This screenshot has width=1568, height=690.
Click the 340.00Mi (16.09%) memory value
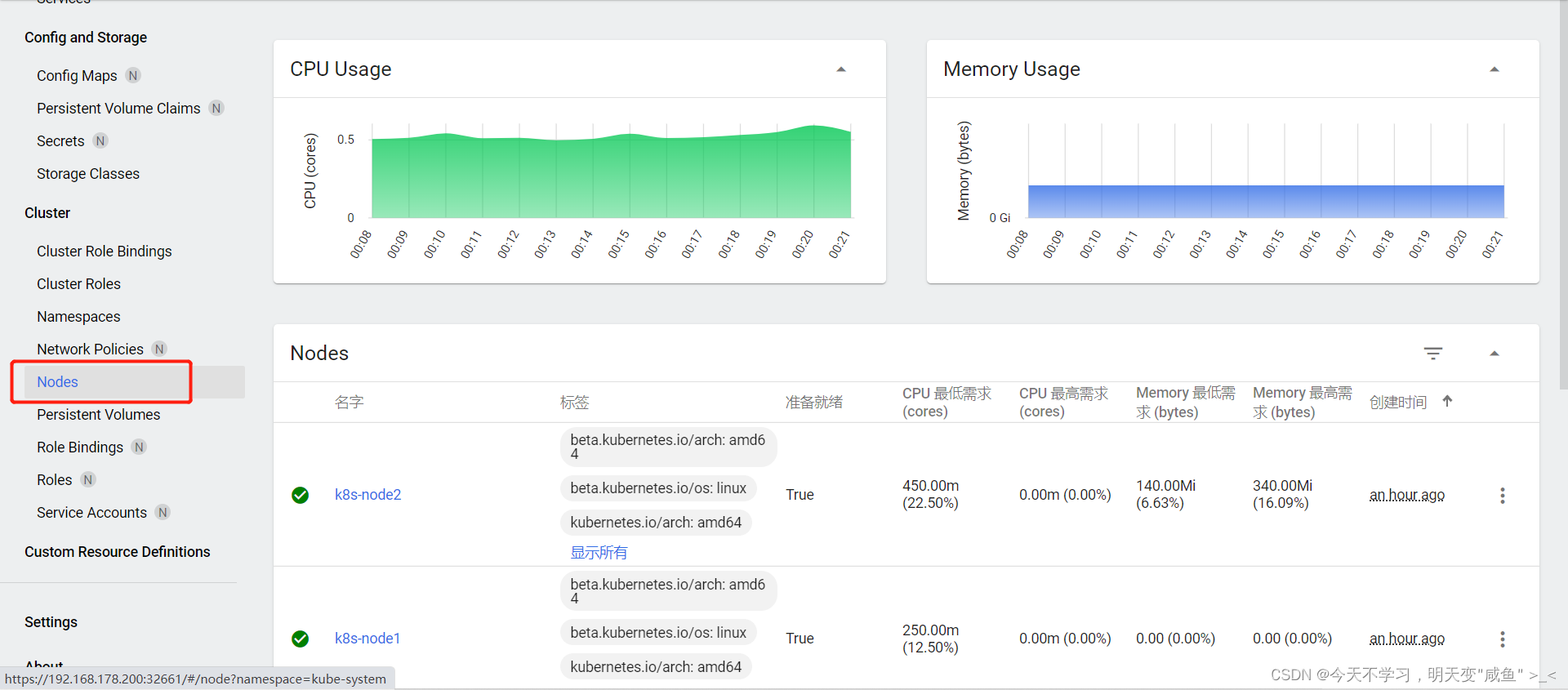(x=1282, y=494)
